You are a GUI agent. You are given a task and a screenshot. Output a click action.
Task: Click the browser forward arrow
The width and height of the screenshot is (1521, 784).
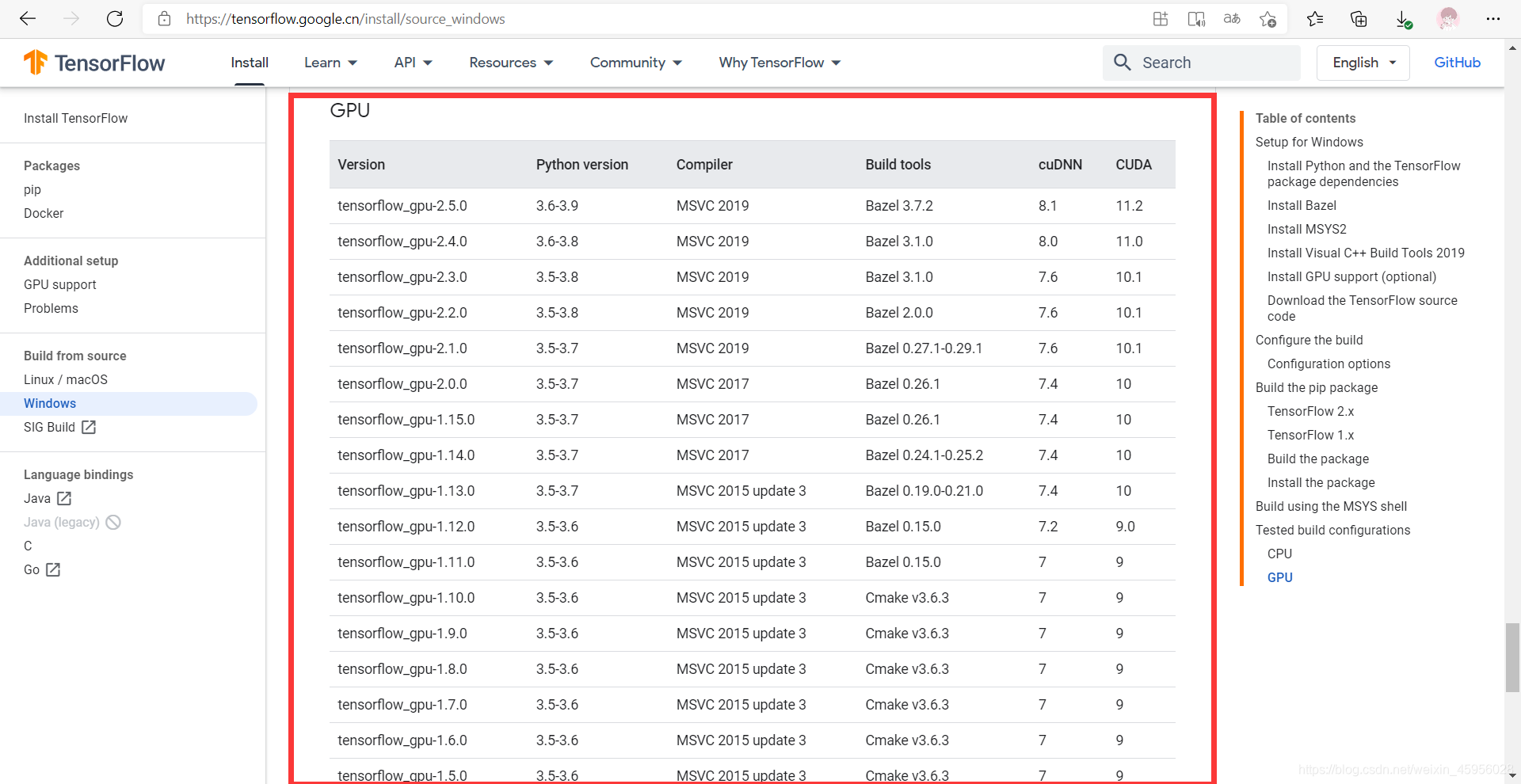(x=71, y=19)
